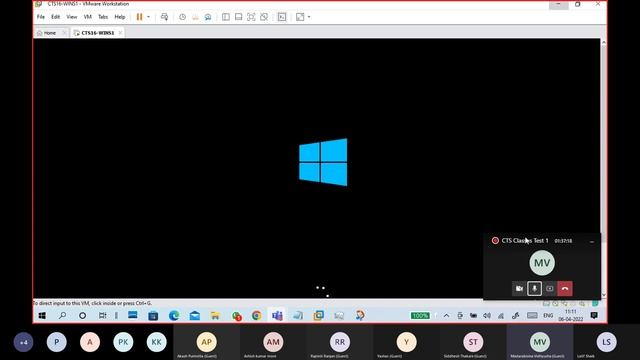This screenshot has height=360, width=640.
Task: Click inside the VM boot screen
Action: pyautogui.click(x=317, y=168)
